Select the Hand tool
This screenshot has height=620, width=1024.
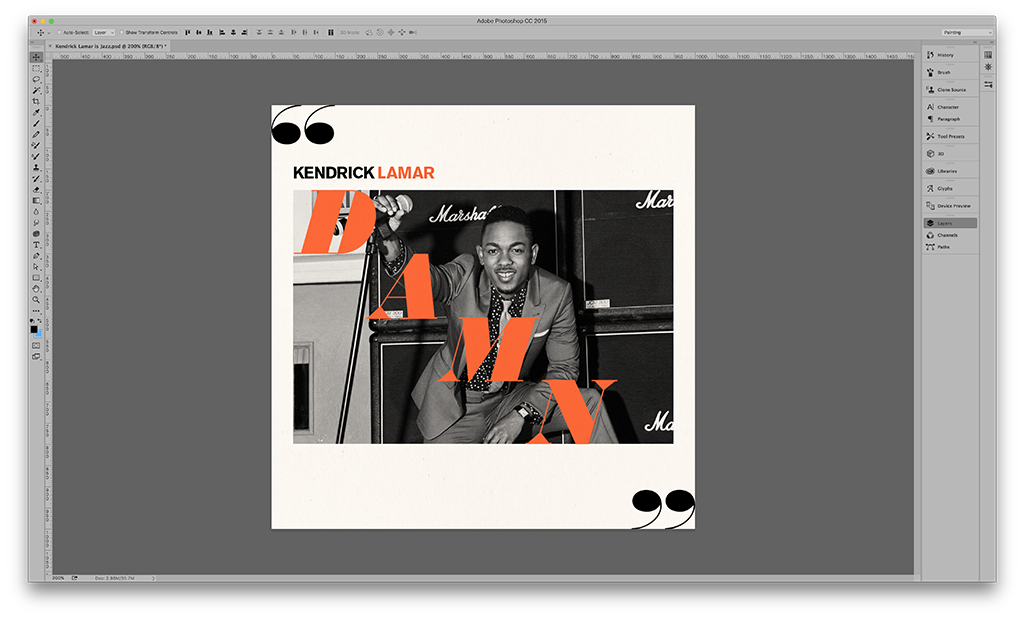point(36,289)
